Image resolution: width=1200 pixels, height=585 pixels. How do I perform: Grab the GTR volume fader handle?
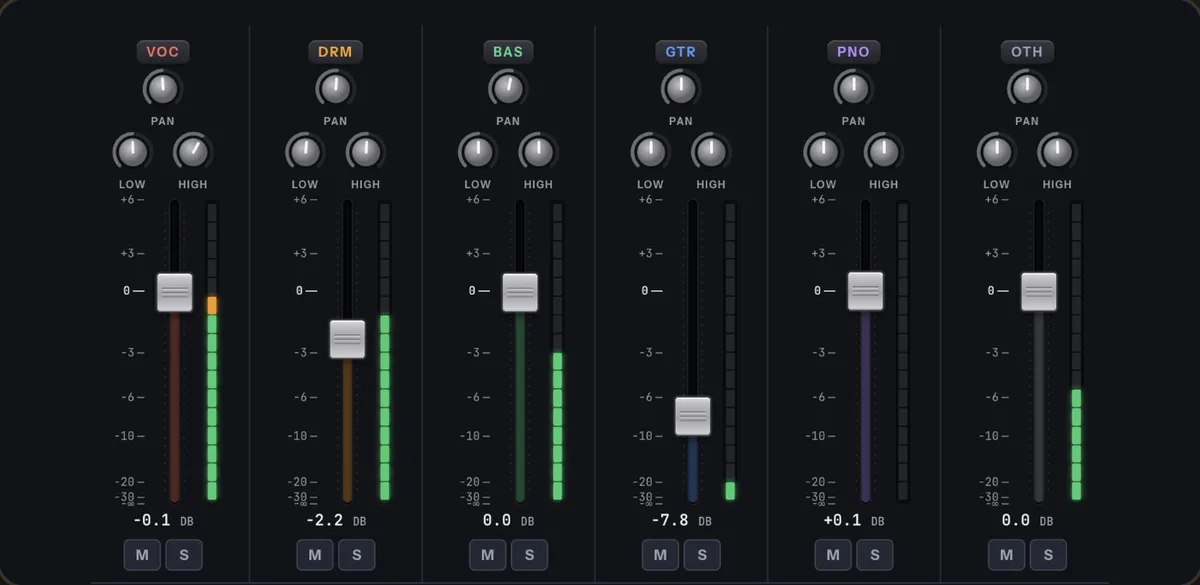click(x=692, y=415)
